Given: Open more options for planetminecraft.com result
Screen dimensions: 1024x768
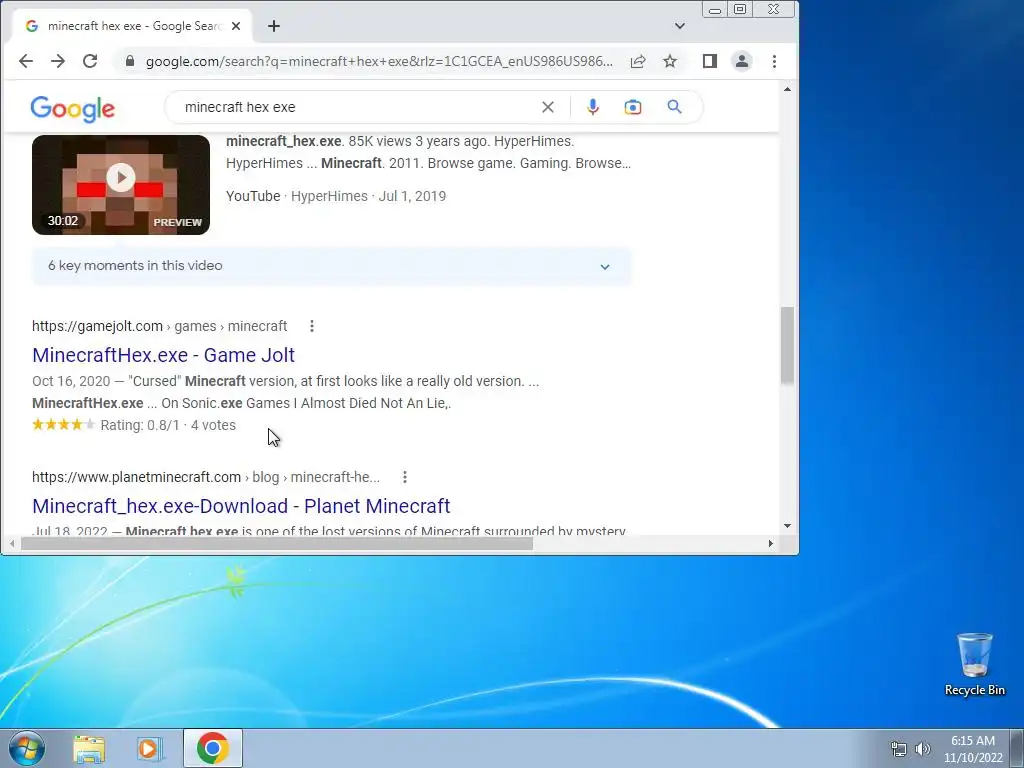Looking at the screenshot, I should tap(405, 477).
